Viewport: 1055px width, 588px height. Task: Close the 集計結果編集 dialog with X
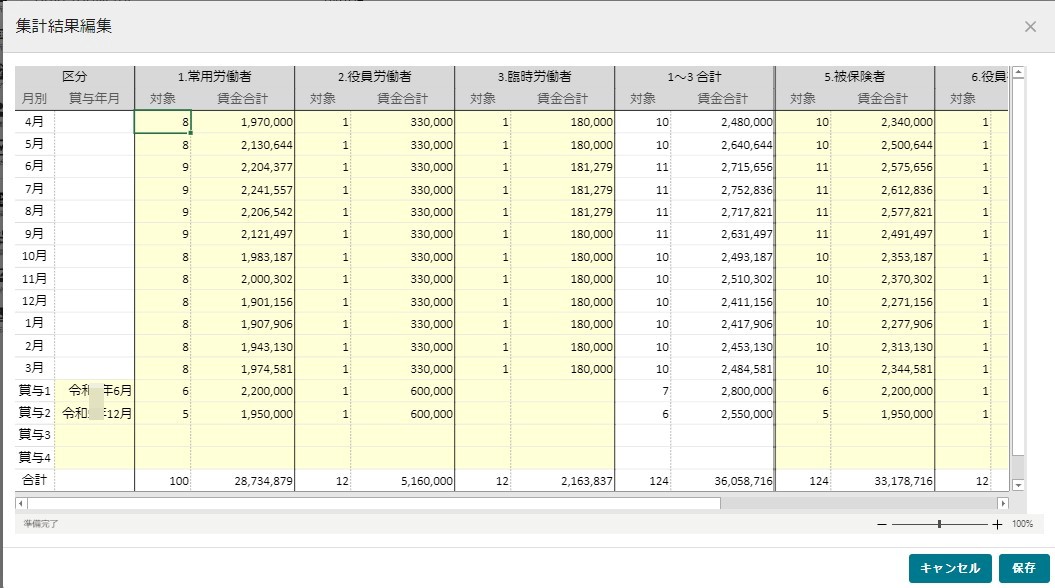(1030, 27)
